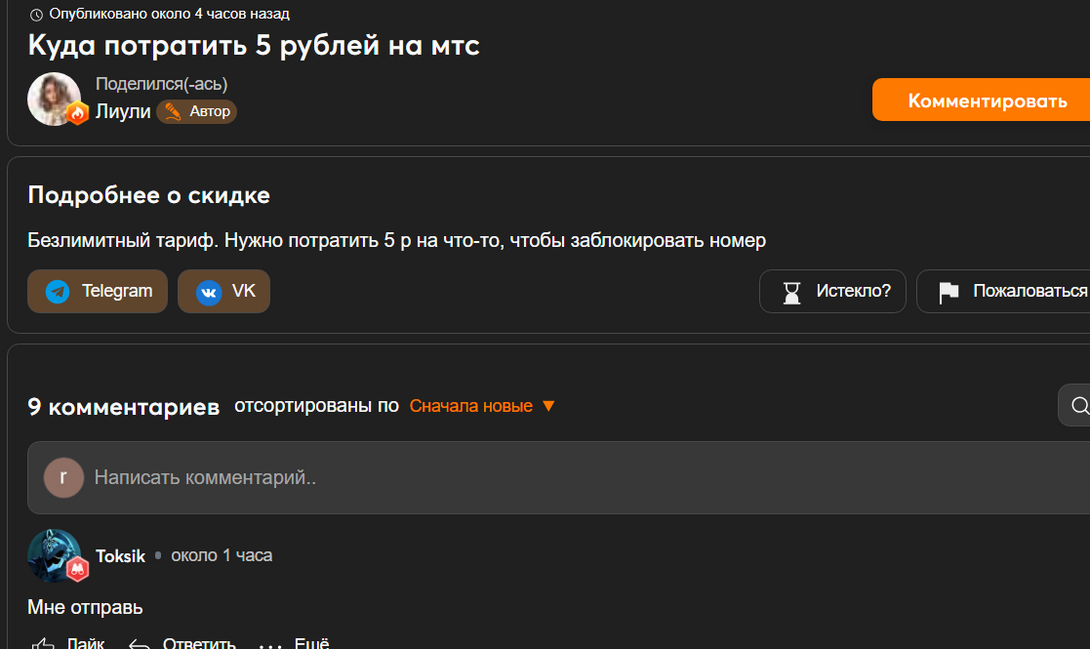Viewport: 1090px width, 649px height.
Task: Open the comments search magnifier icon
Action: coord(1079,406)
